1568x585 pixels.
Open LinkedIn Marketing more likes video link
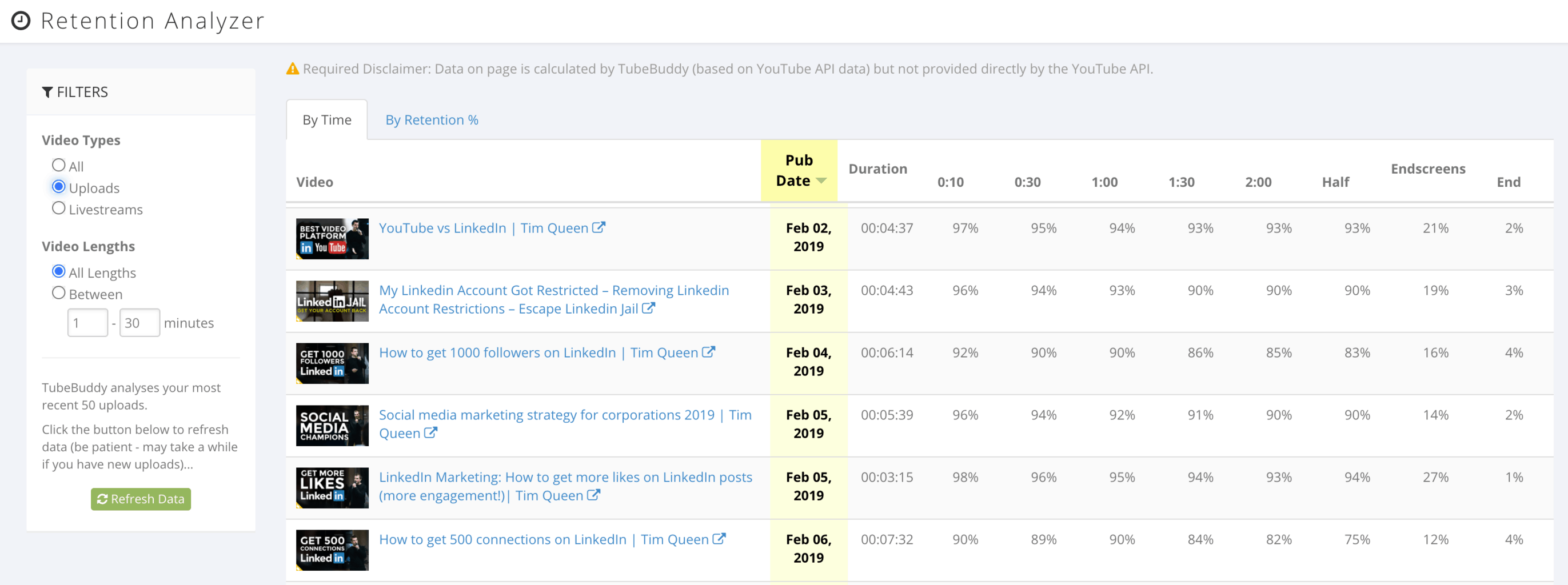pyautogui.click(x=565, y=486)
